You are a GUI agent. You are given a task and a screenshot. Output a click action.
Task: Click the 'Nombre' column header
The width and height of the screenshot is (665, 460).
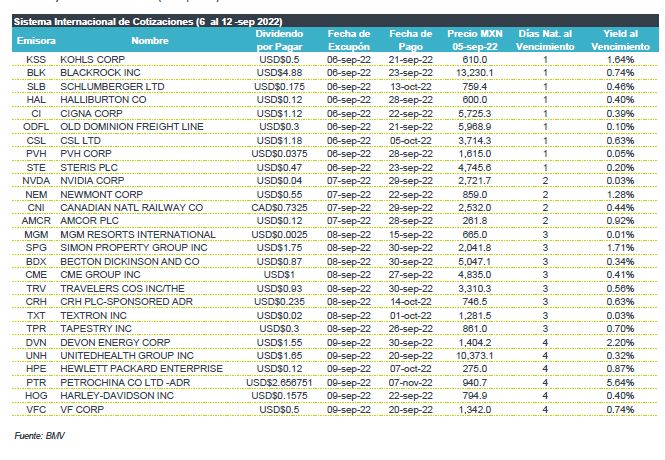point(150,41)
